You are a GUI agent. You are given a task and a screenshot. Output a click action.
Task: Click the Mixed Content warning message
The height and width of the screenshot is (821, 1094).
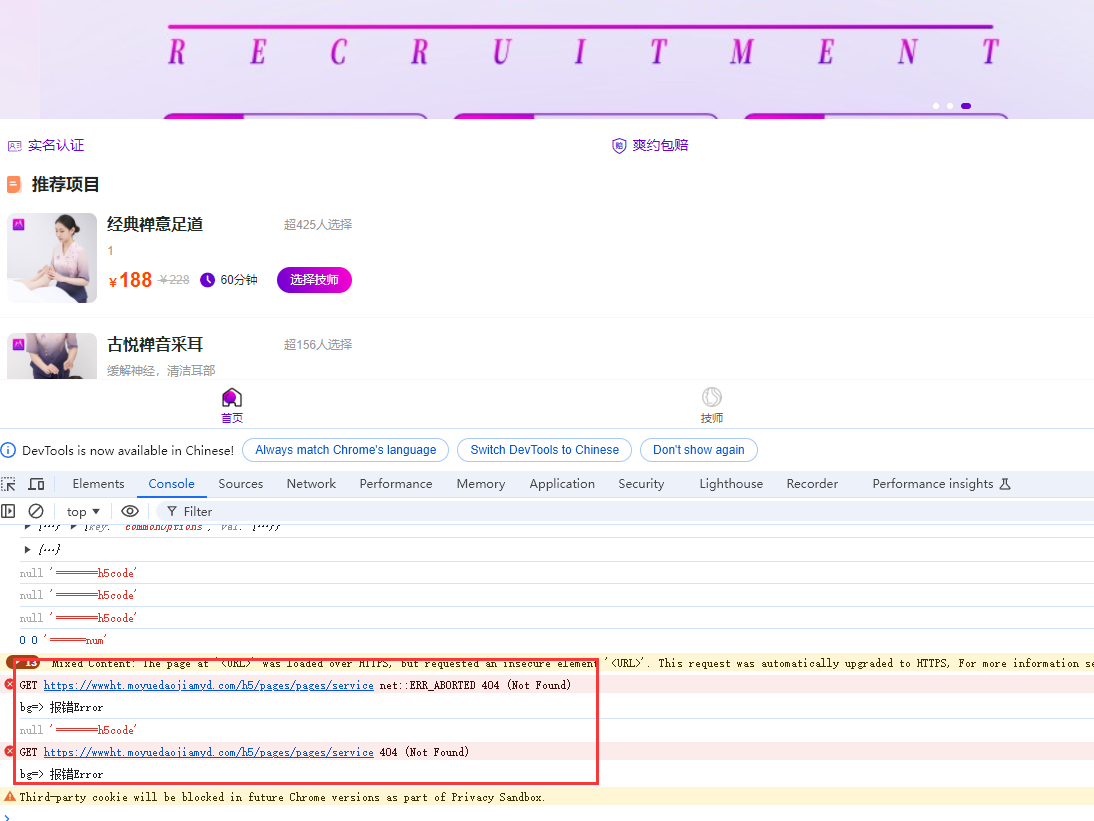pos(572,663)
